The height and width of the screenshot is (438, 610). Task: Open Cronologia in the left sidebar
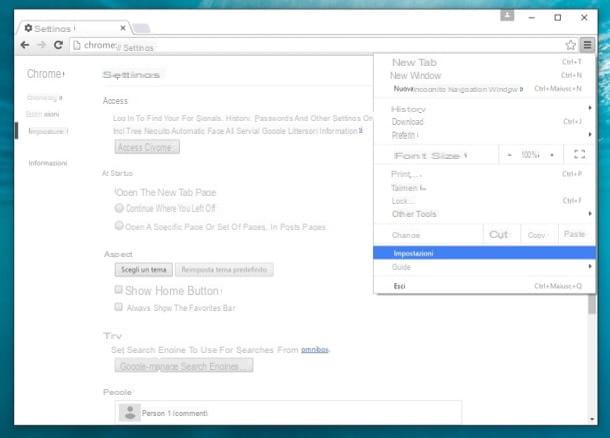click(x=44, y=98)
